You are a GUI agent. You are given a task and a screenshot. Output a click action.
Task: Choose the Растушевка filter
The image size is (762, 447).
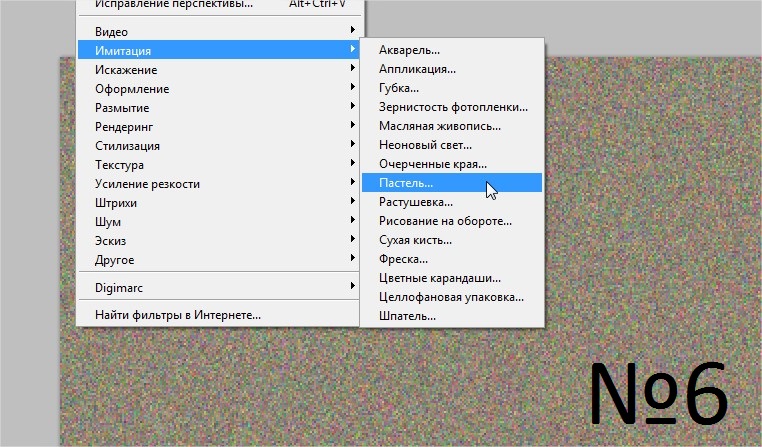[452, 201]
